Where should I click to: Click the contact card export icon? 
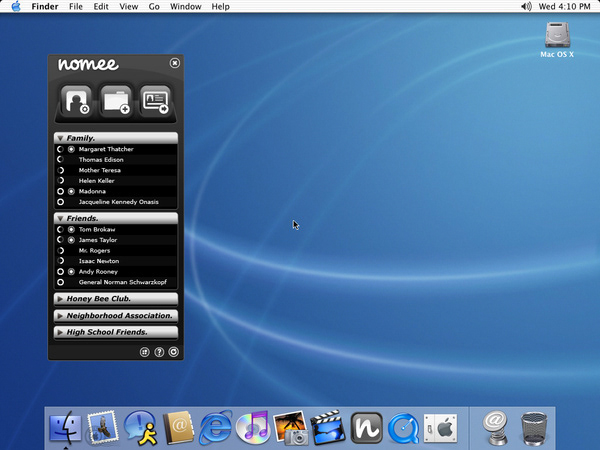coord(155,101)
